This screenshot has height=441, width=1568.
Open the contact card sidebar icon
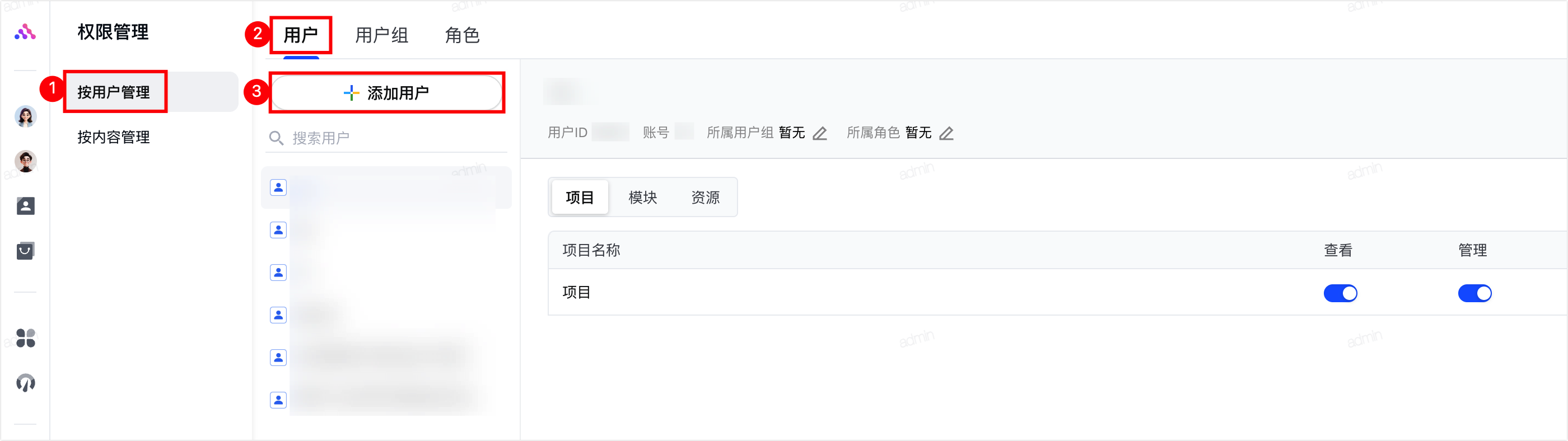(x=26, y=206)
